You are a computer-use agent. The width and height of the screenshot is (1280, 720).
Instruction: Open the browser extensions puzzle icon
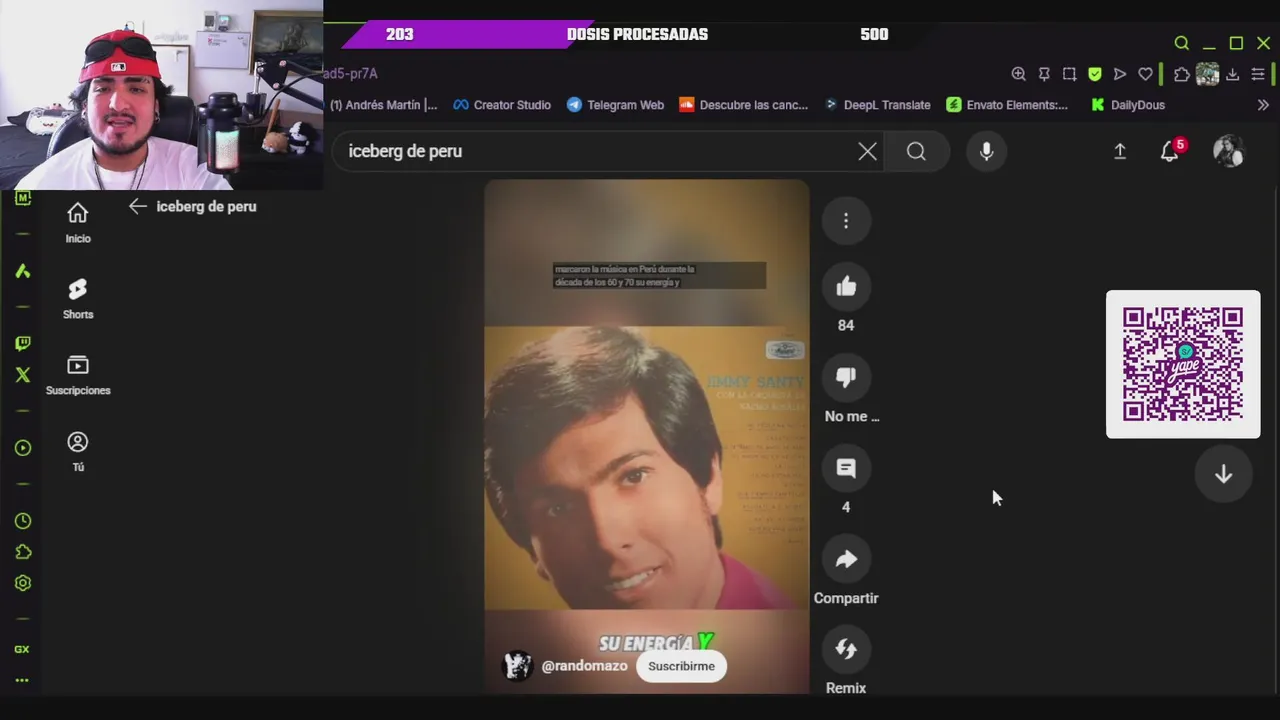(1182, 74)
